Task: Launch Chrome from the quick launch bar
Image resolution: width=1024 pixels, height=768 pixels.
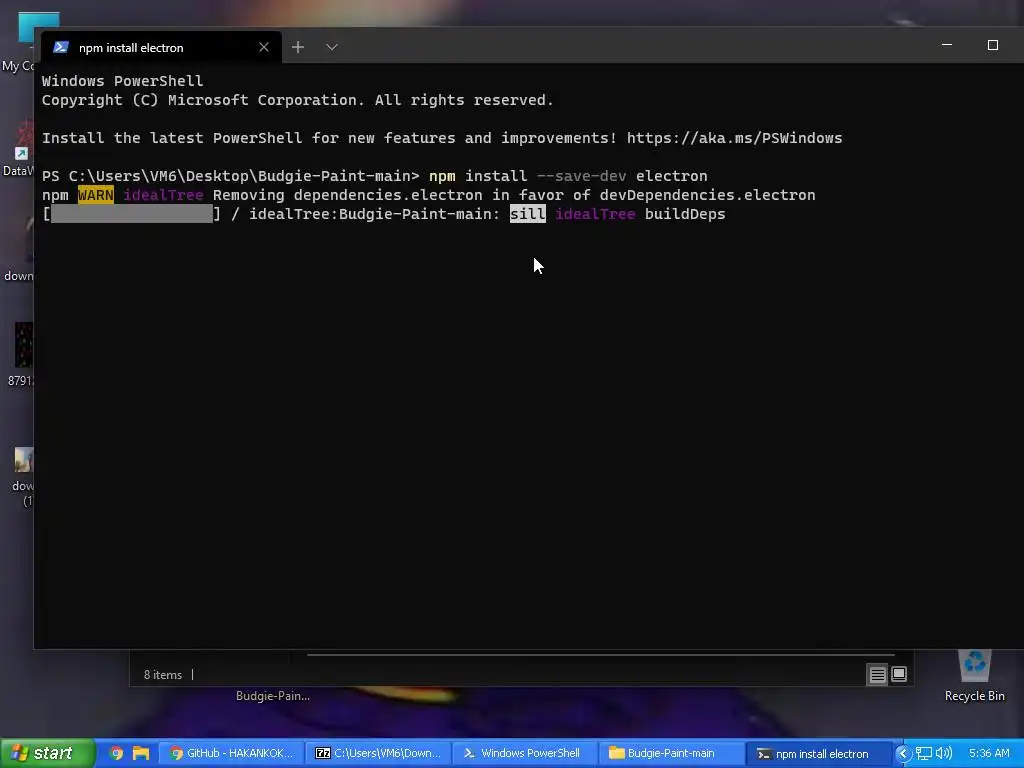Action: 117,753
